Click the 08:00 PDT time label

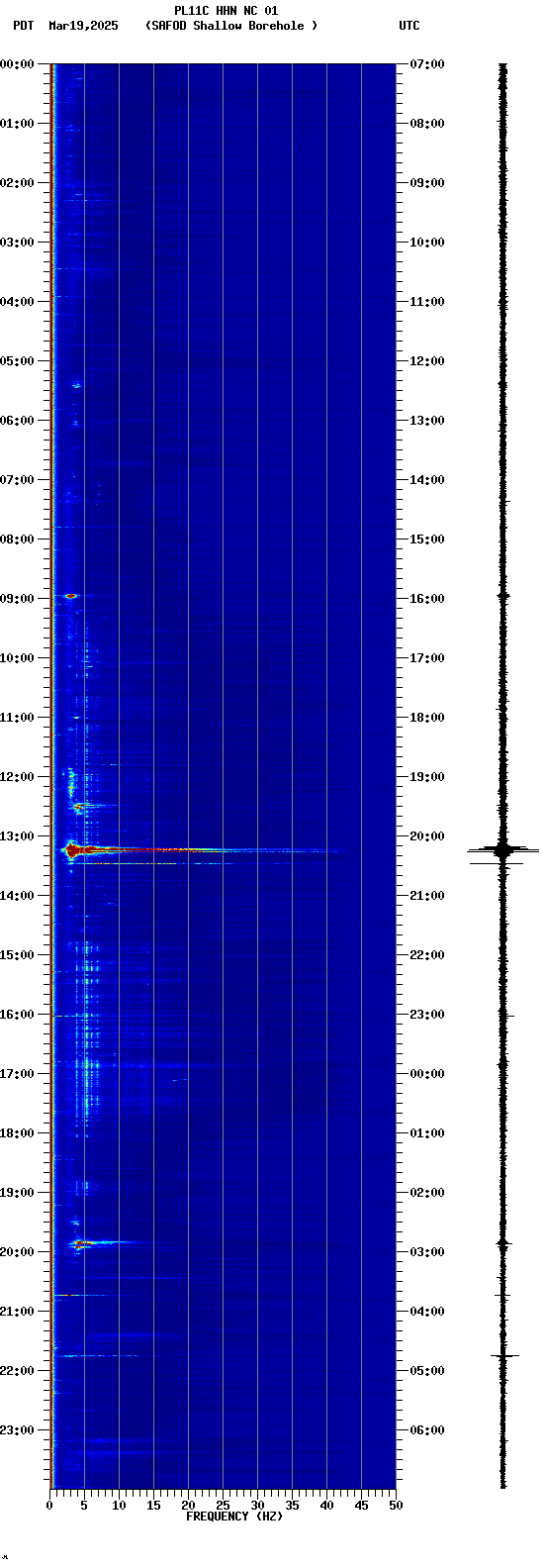click(17, 539)
